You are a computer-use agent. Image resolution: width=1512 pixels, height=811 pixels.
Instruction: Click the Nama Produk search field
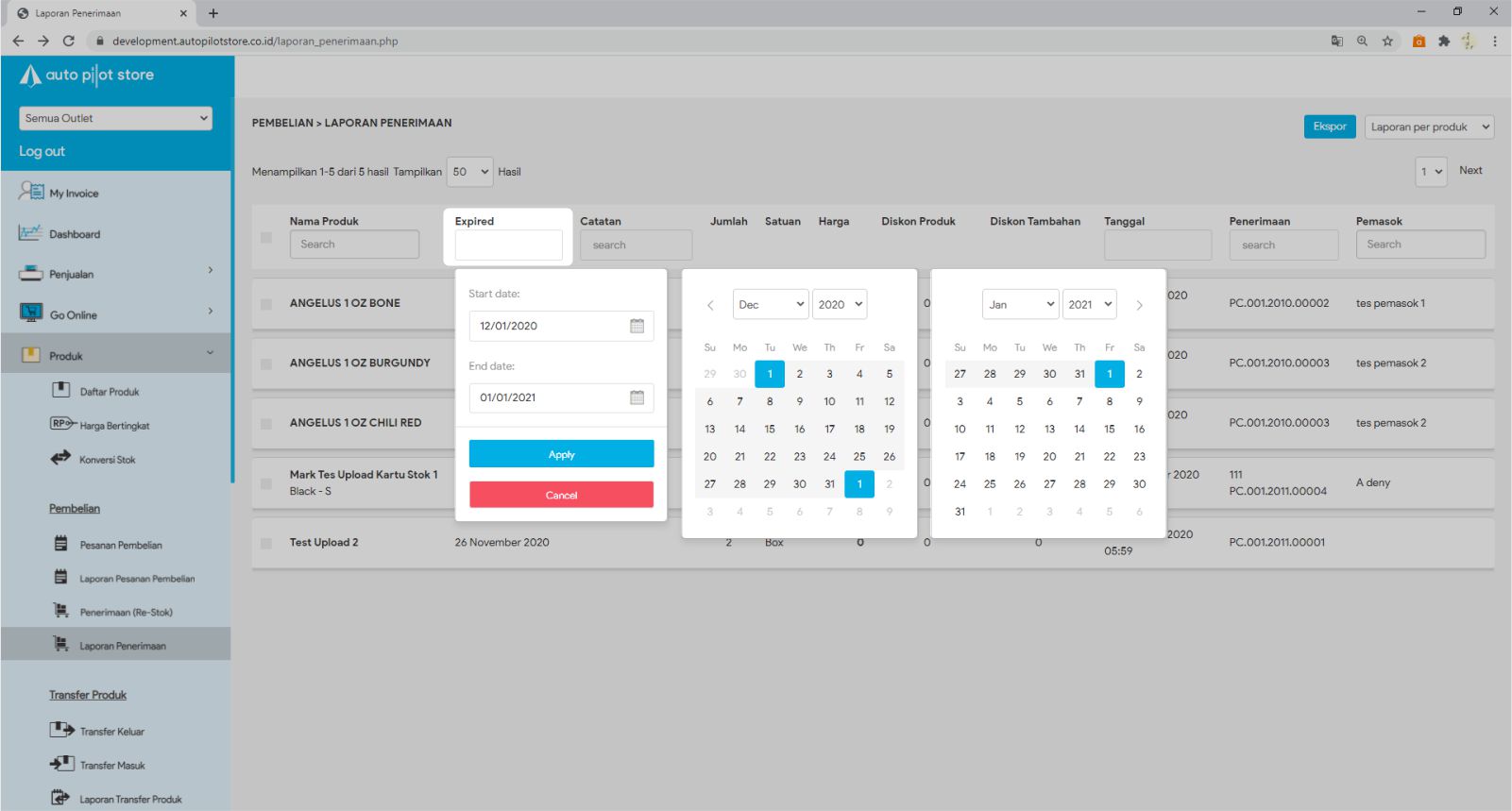point(354,245)
